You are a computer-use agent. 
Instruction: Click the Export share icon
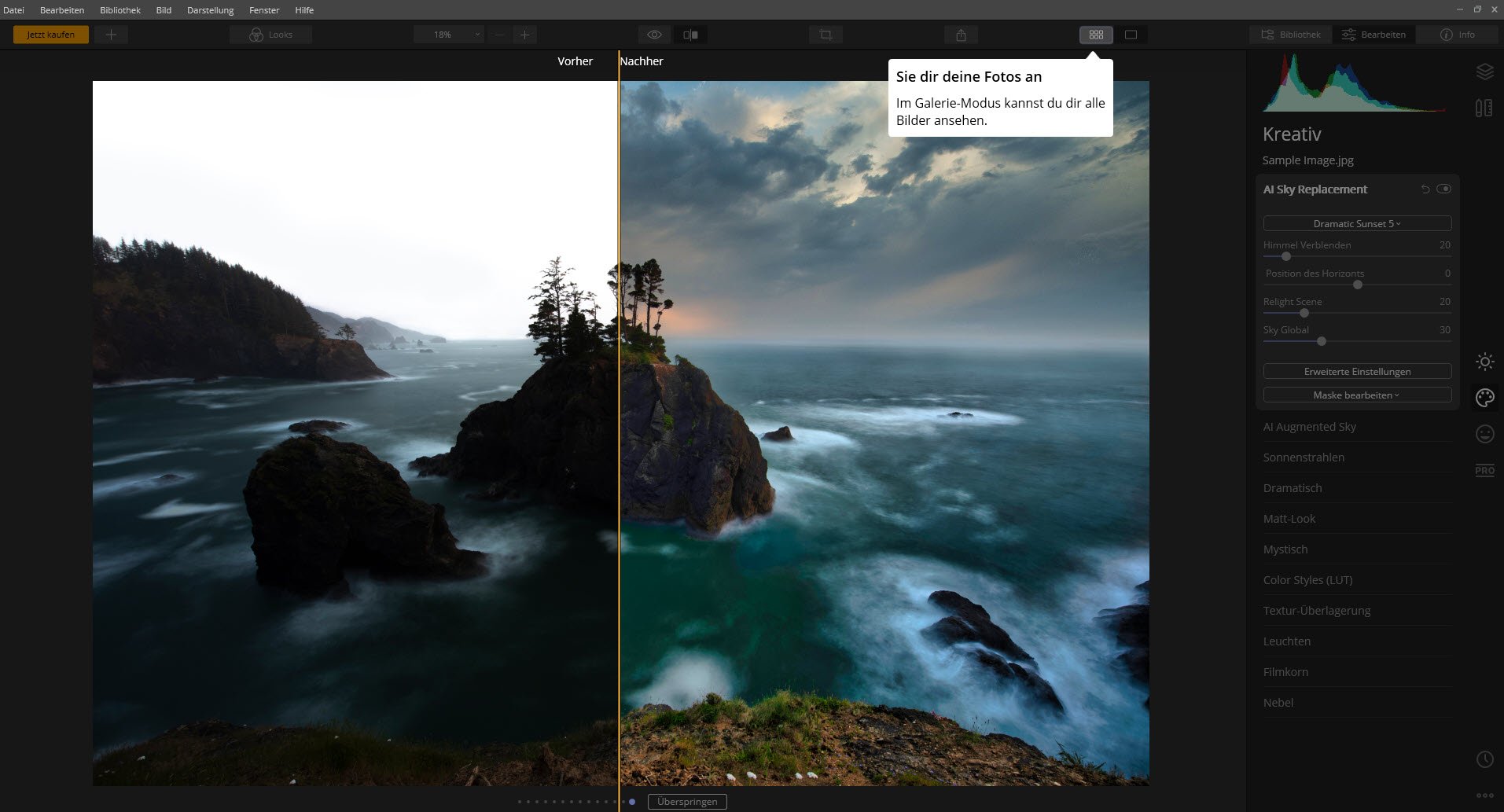coord(961,35)
